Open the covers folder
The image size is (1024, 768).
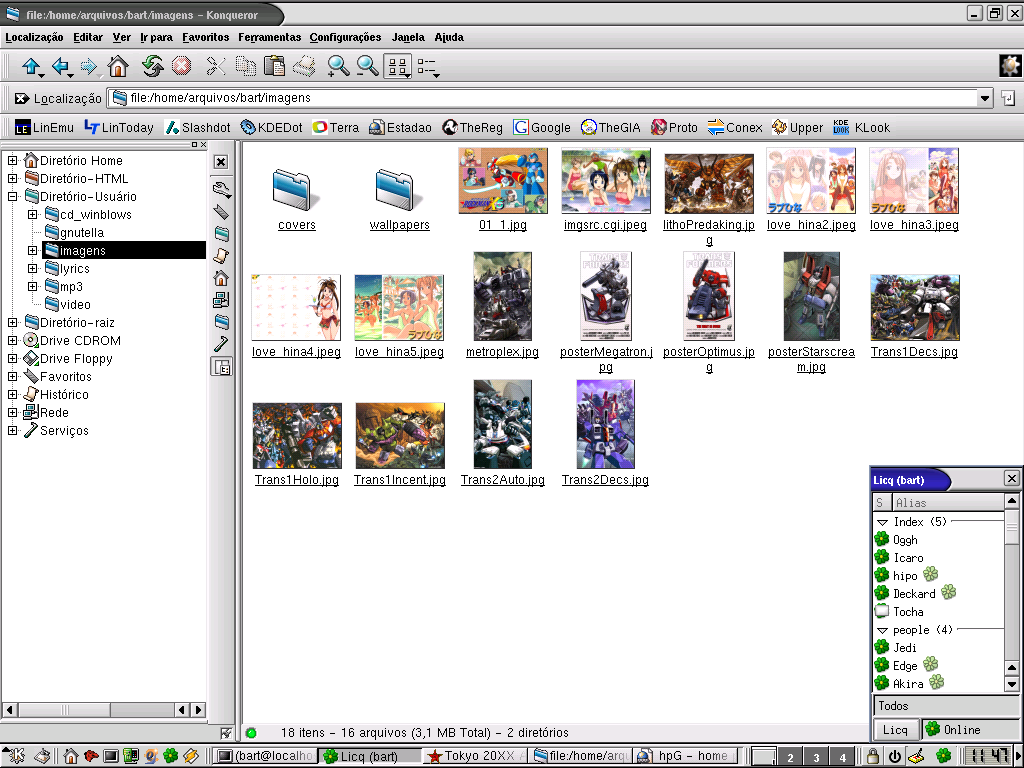[x=296, y=199]
